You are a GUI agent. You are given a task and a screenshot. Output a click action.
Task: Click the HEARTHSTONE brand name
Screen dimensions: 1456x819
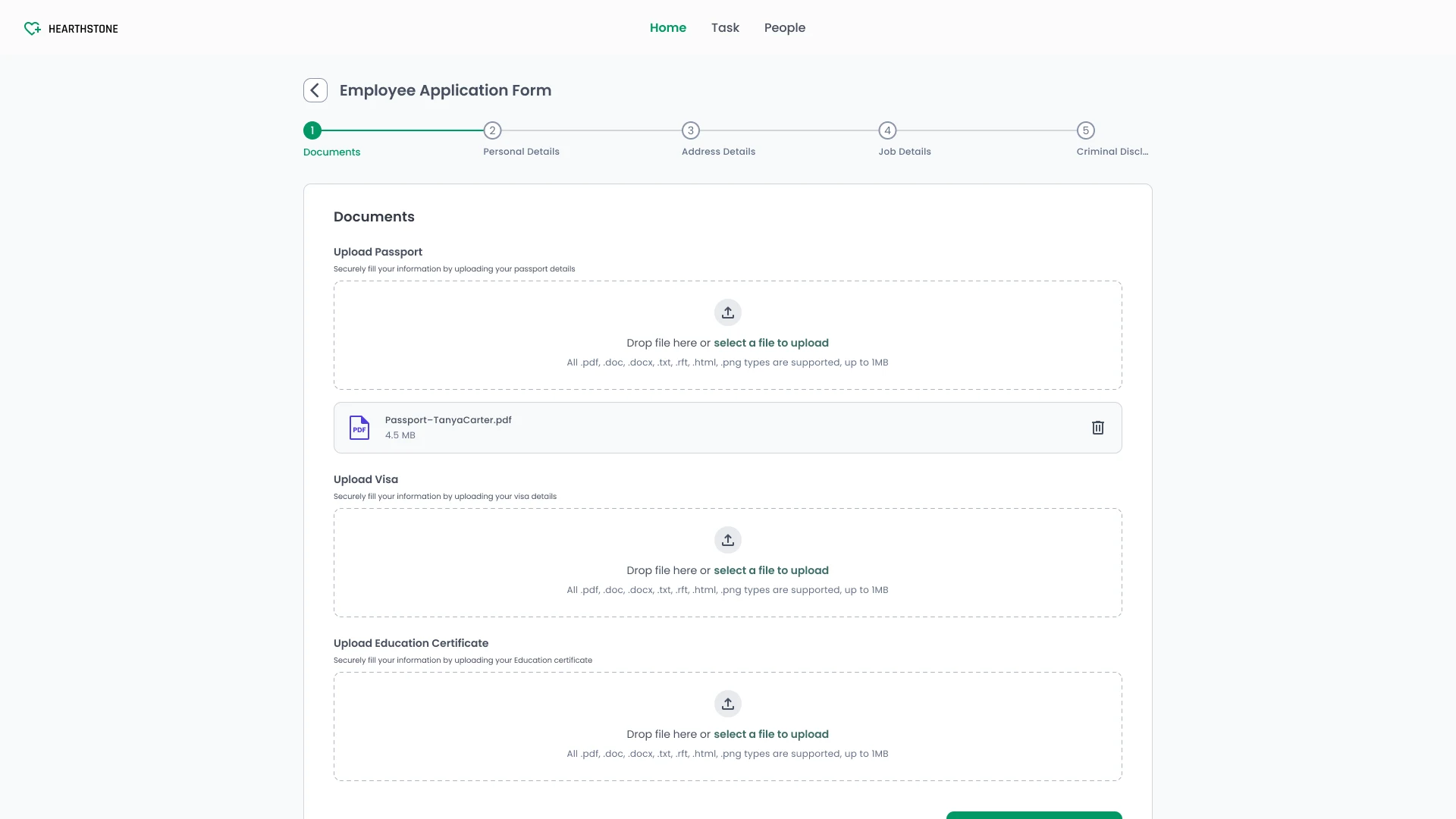click(83, 29)
